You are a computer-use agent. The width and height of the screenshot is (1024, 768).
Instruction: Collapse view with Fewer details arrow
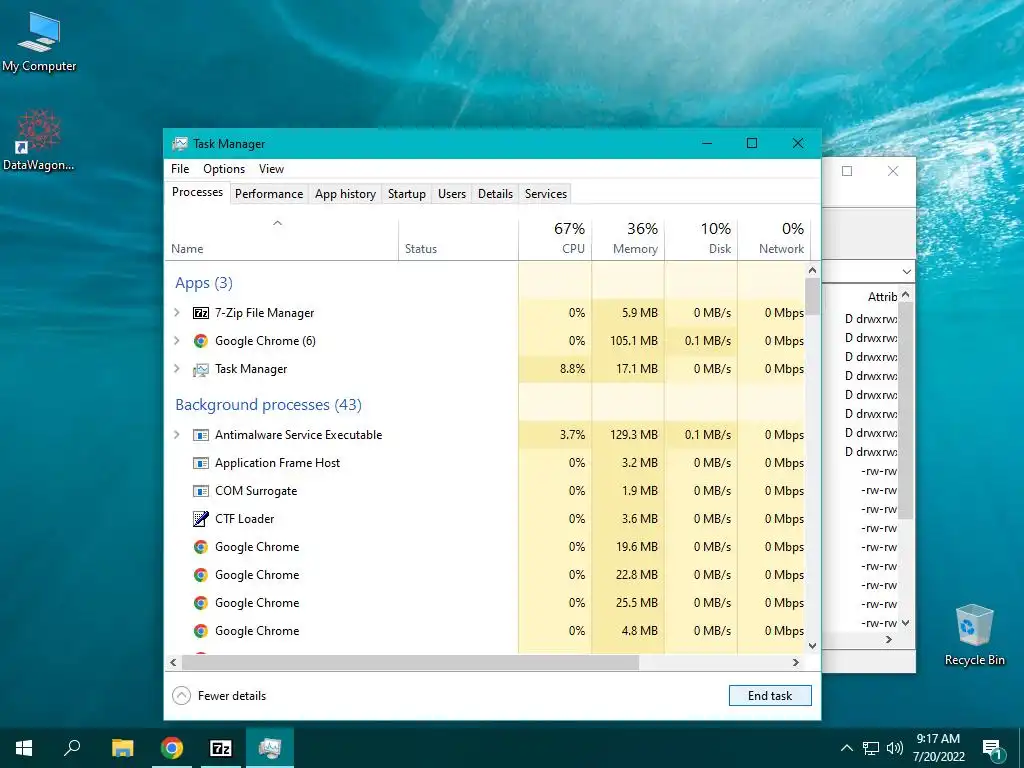[182, 696]
